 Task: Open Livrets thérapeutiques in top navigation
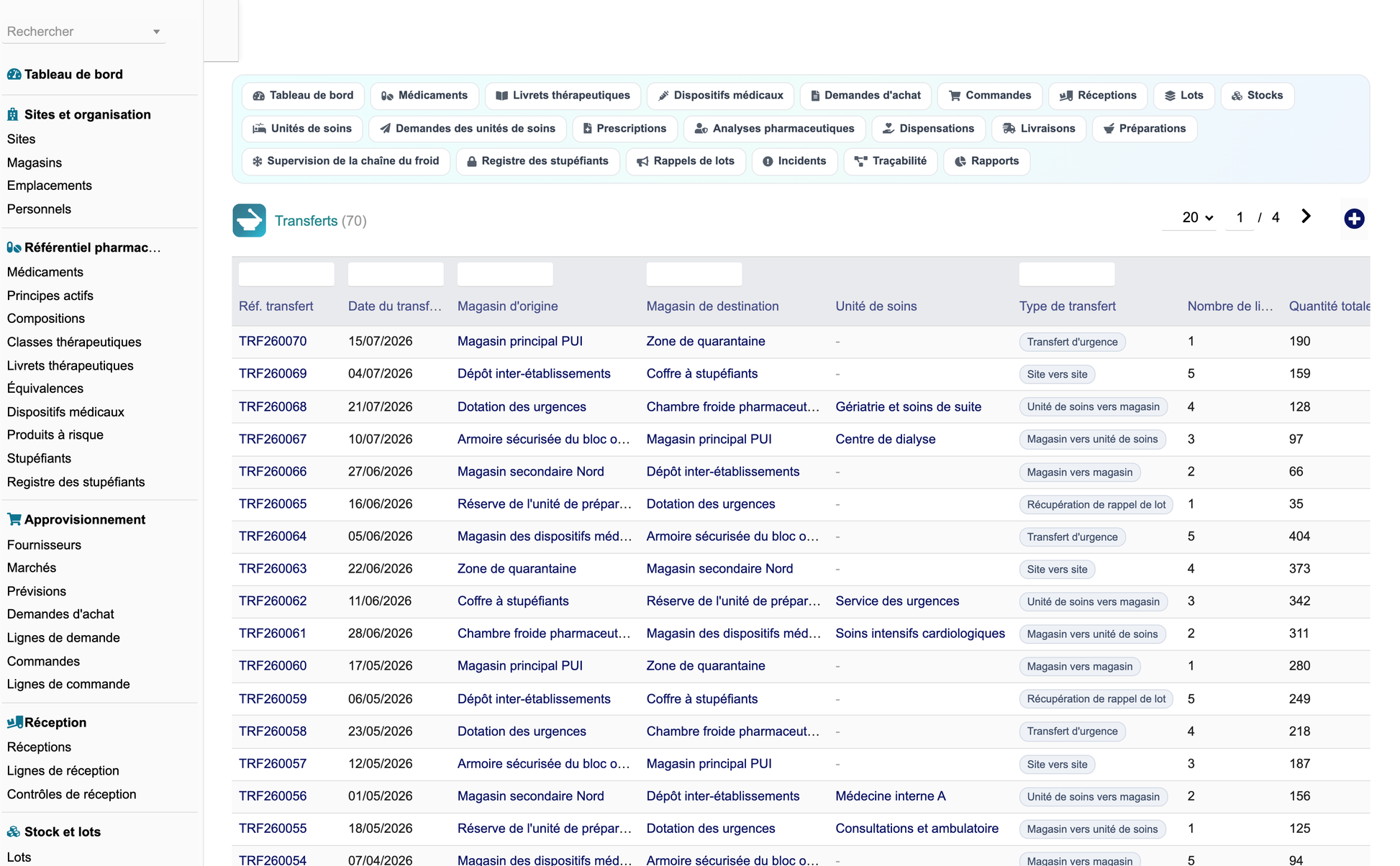click(563, 96)
